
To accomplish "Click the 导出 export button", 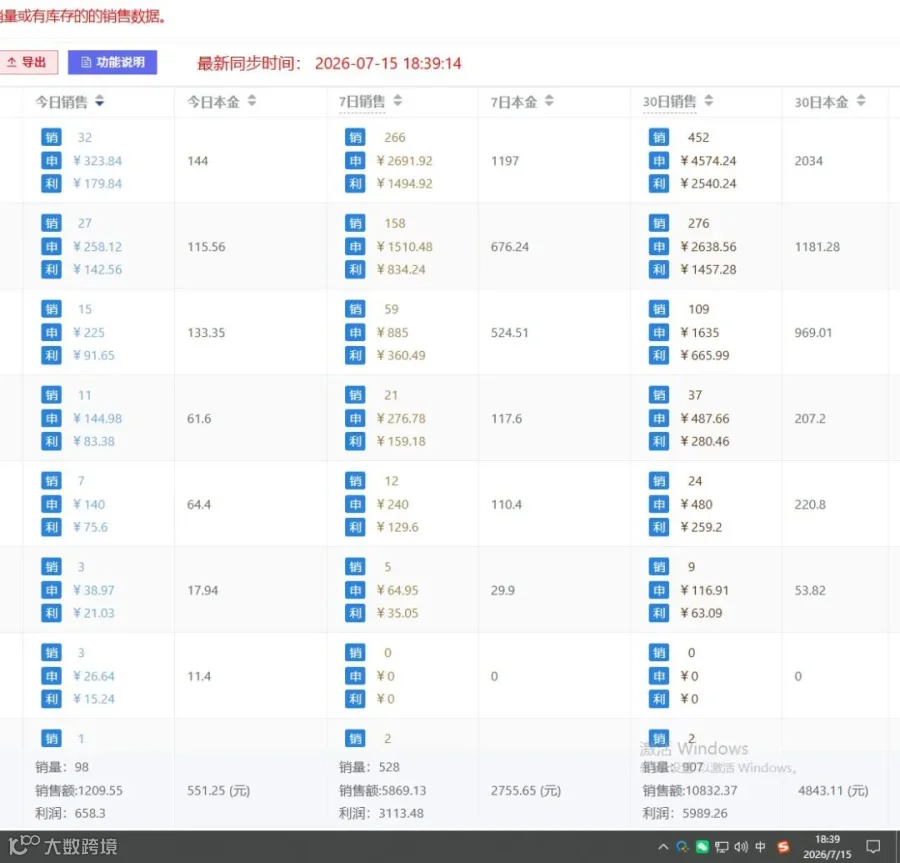I will (28, 63).
